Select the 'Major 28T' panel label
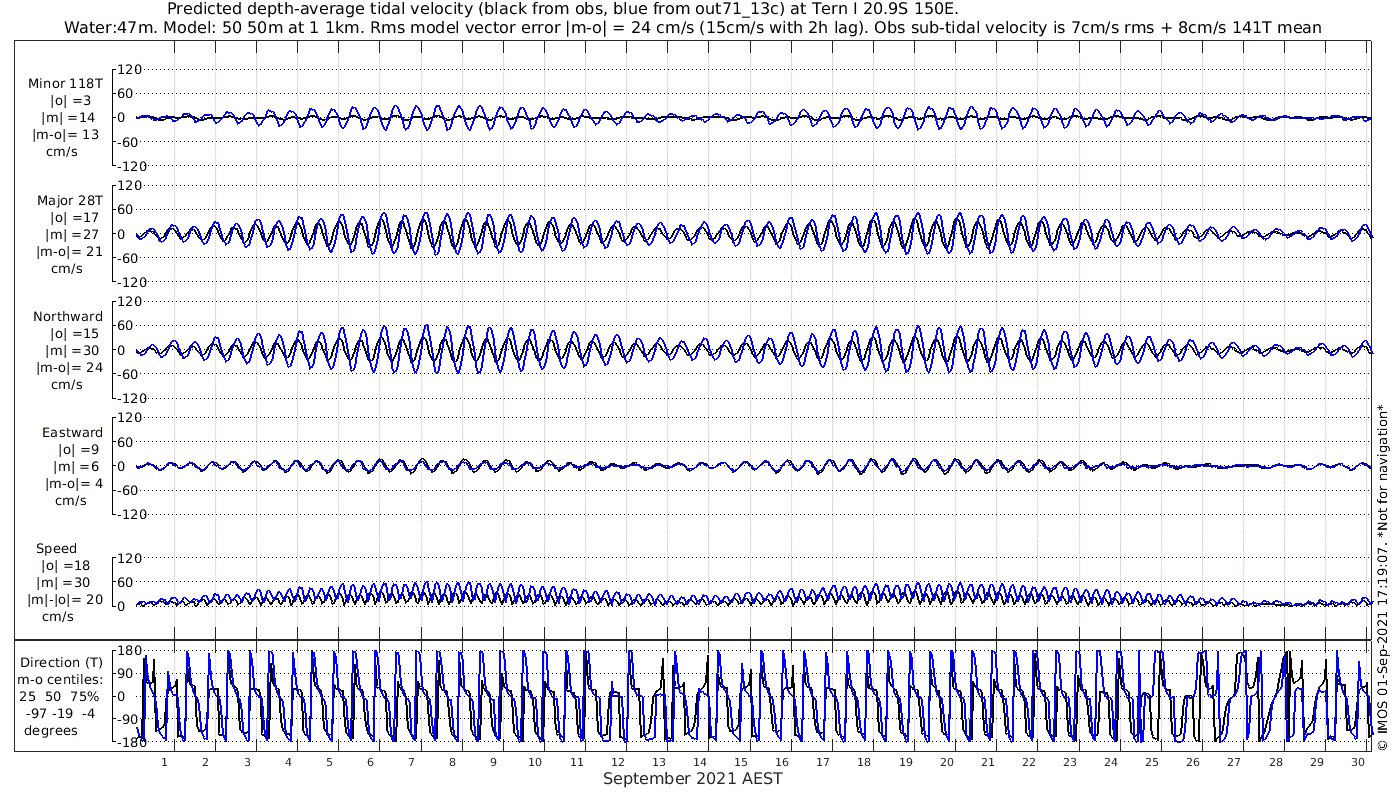 pyautogui.click(x=69, y=201)
